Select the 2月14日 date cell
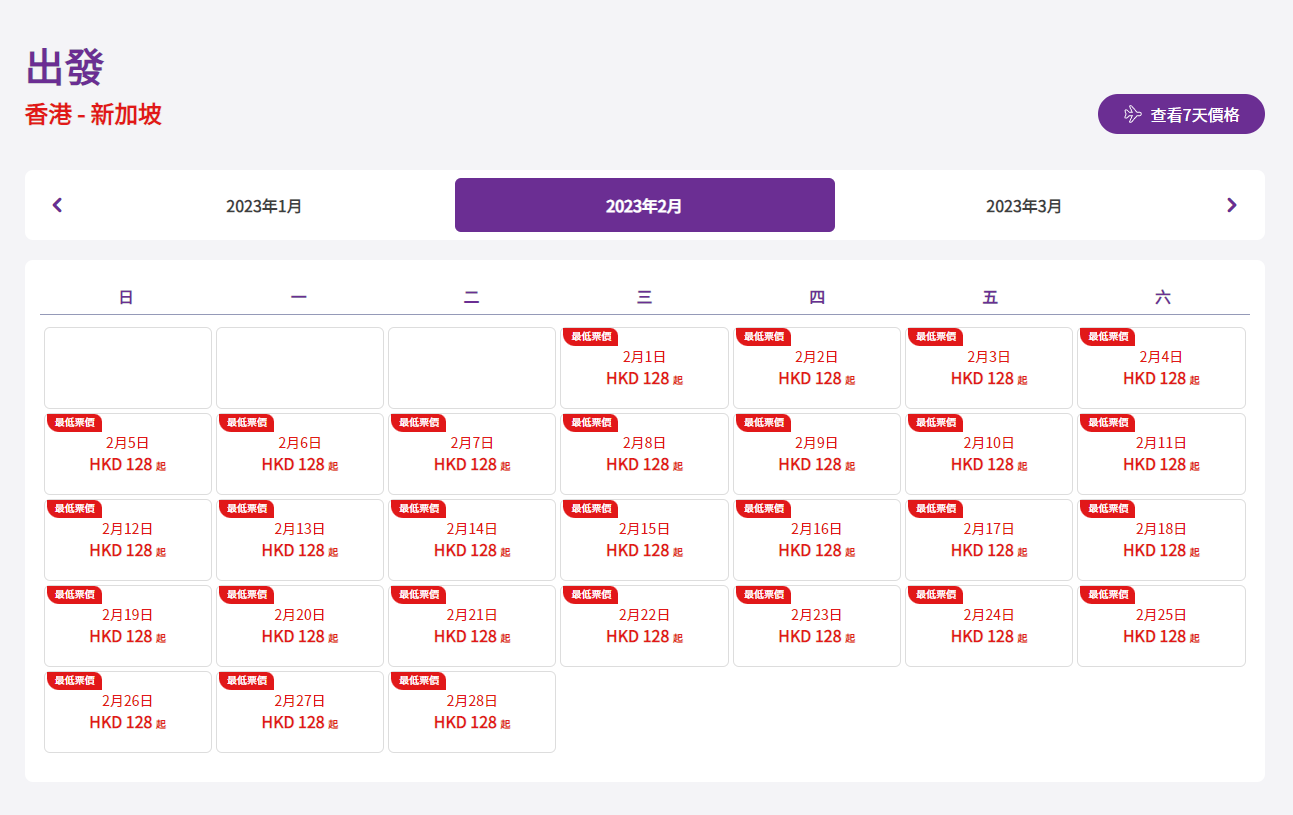 472,540
